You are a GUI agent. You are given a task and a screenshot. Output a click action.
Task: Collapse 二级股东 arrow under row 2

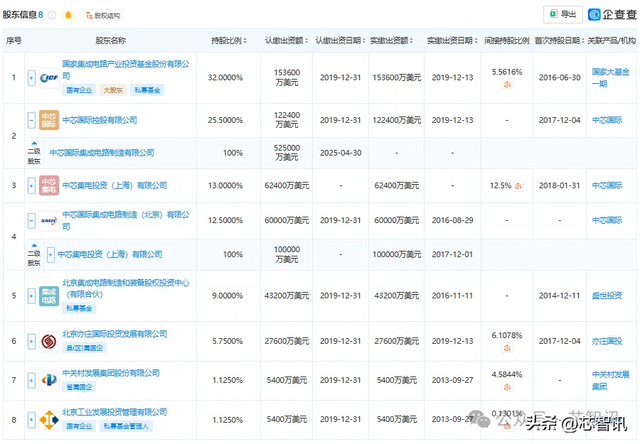[x=34, y=143]
